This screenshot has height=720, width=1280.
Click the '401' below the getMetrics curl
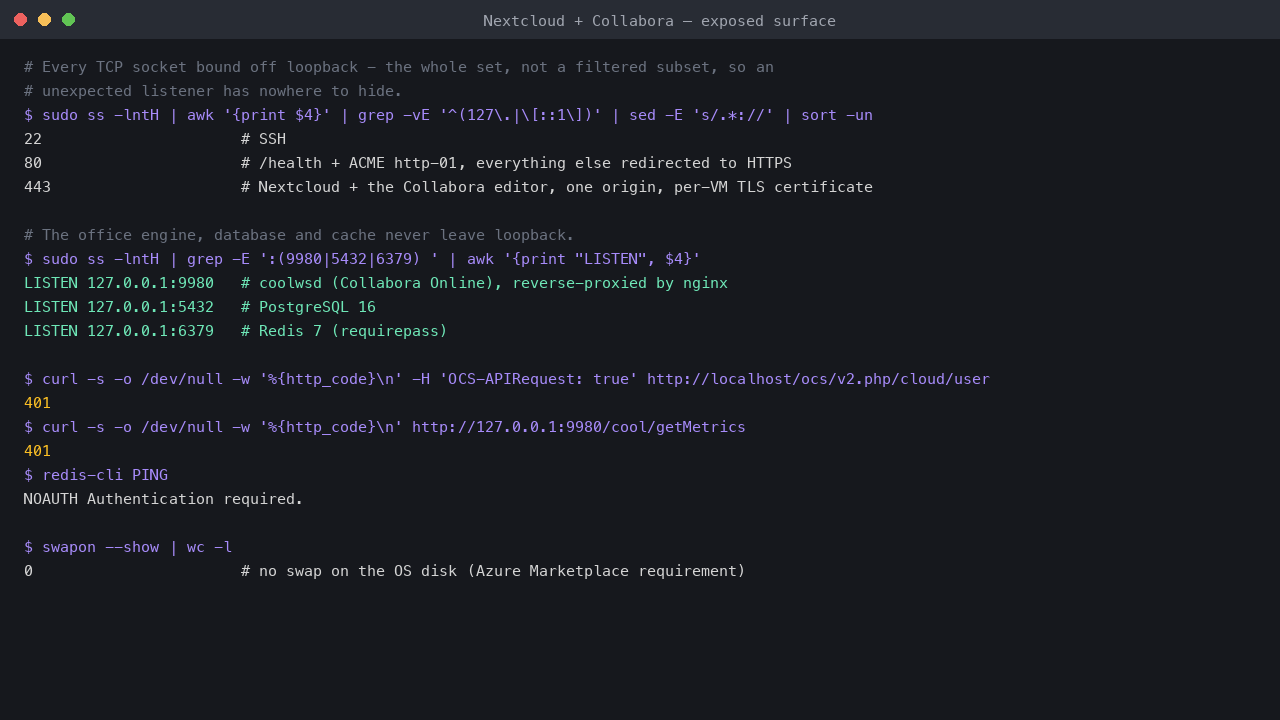pos(37,451)
